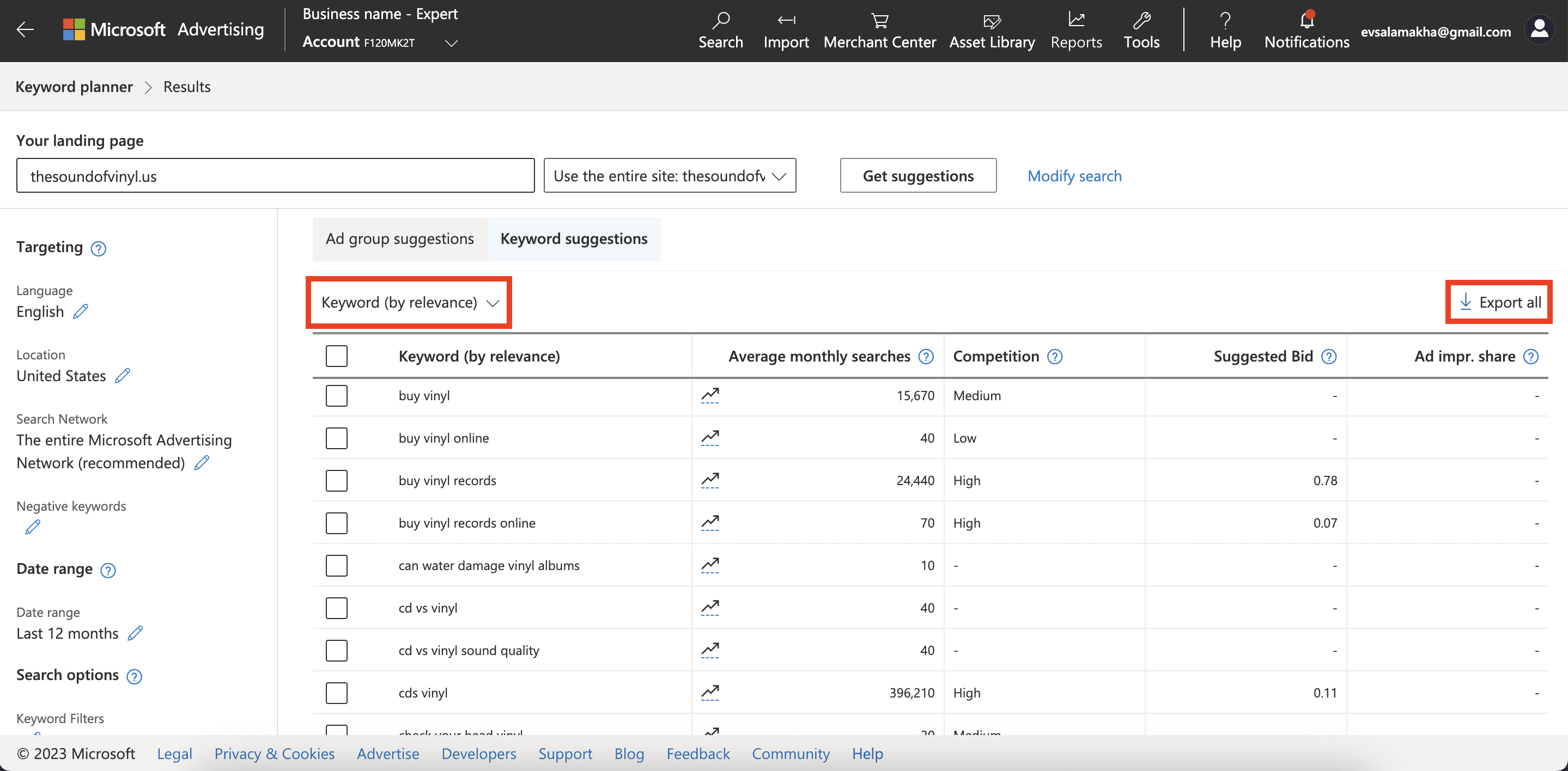Open the Asset Library
The height and width of the screenshot is (771, 1568).
click(992, 30)
